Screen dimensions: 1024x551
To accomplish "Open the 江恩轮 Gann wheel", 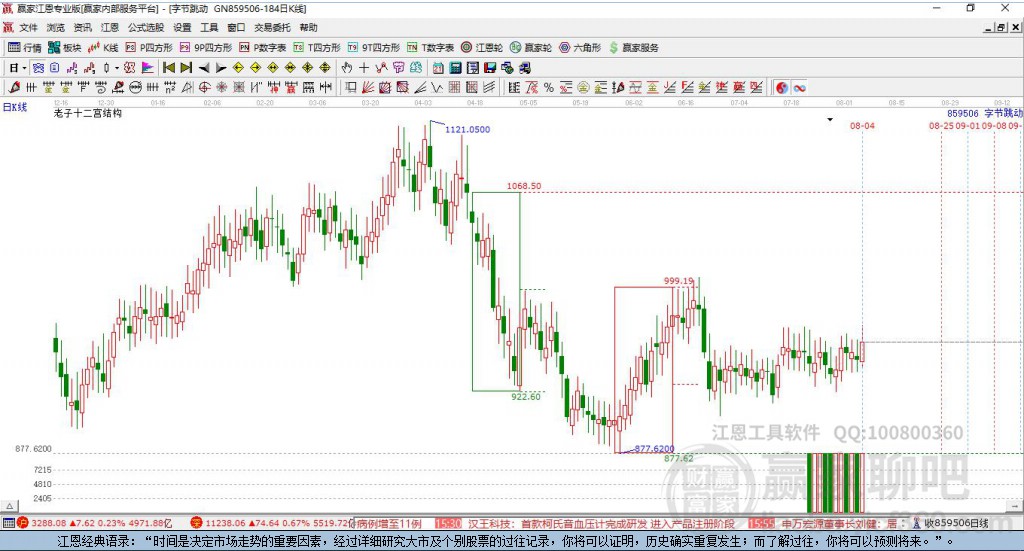I will (x=482, y=48).
